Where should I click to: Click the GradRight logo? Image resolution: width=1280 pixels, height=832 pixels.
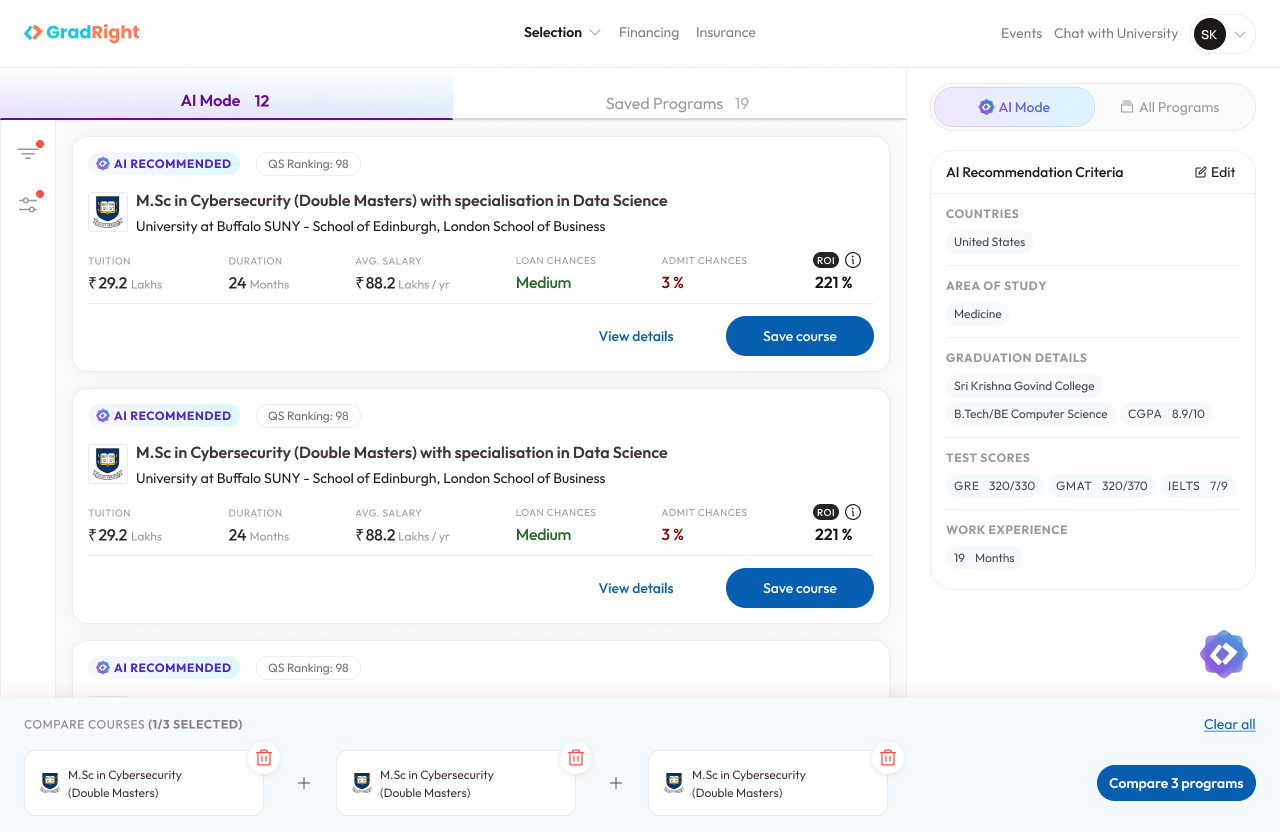click(x=82, y=33)
